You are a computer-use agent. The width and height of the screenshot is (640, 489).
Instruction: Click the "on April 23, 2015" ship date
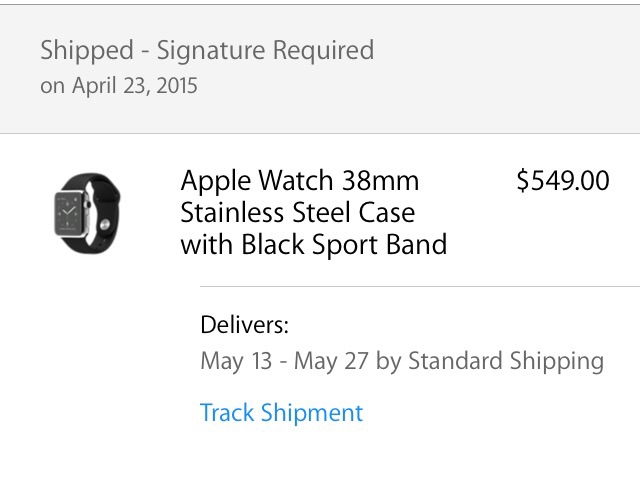[119, 86]
